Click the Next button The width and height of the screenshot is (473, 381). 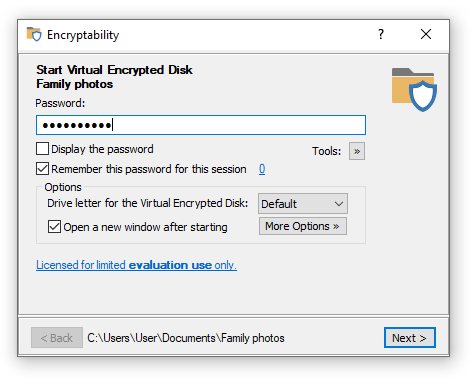(x=410, y=338)
